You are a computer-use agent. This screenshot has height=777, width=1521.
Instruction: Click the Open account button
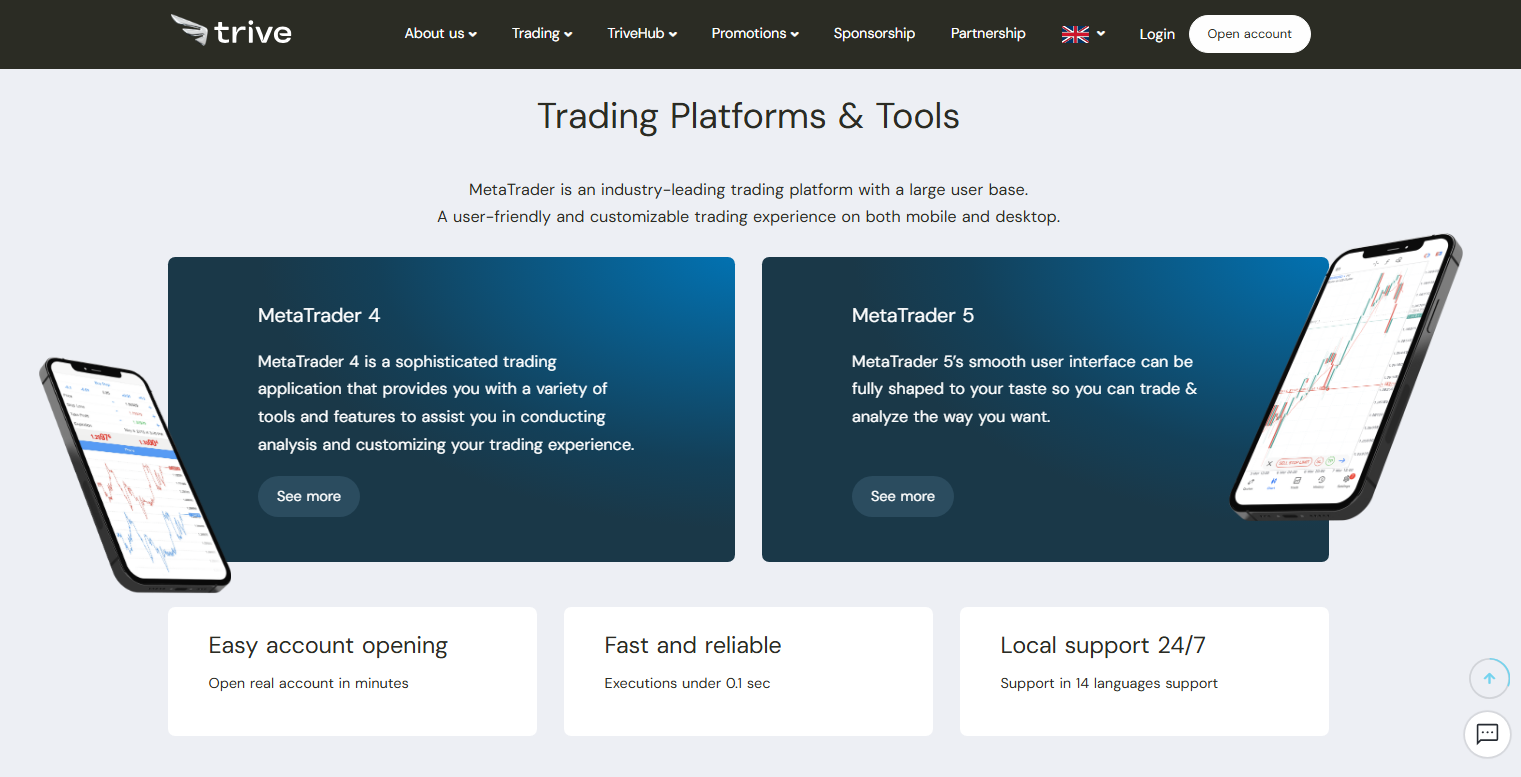(x=1249, y=34)
